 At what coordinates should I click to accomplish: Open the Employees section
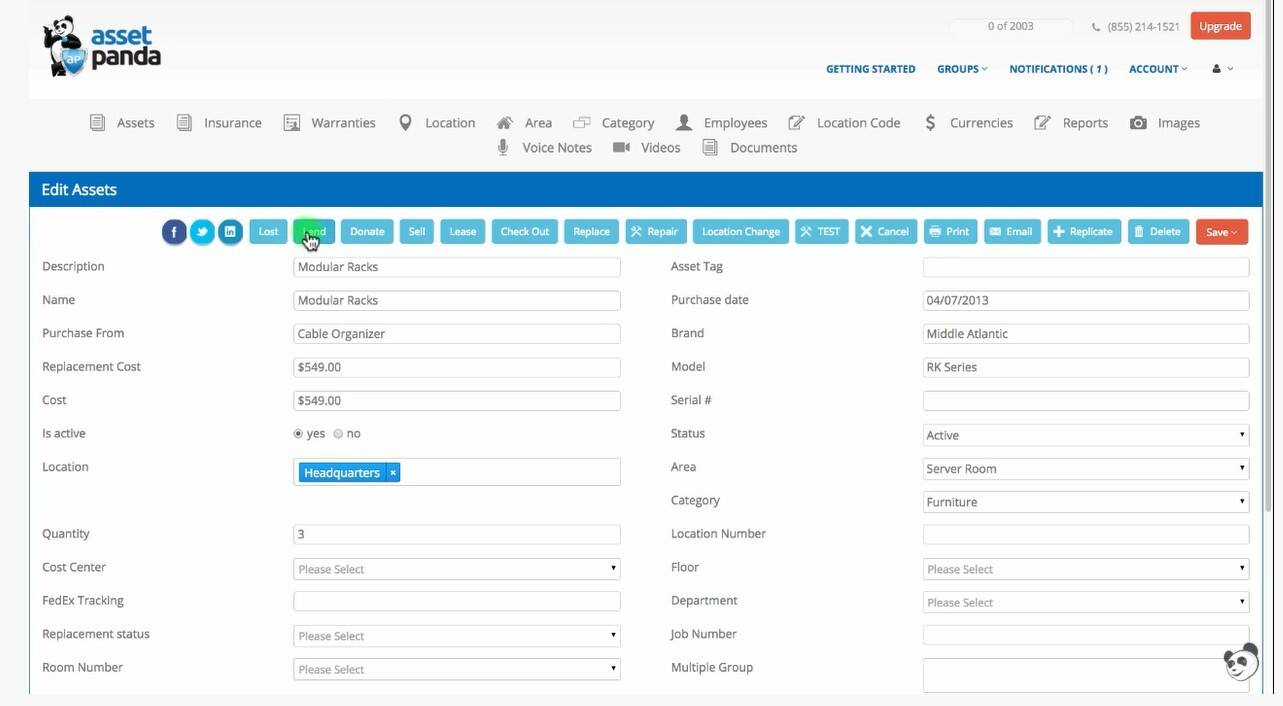pyautogui.click(x=684, y=121)
